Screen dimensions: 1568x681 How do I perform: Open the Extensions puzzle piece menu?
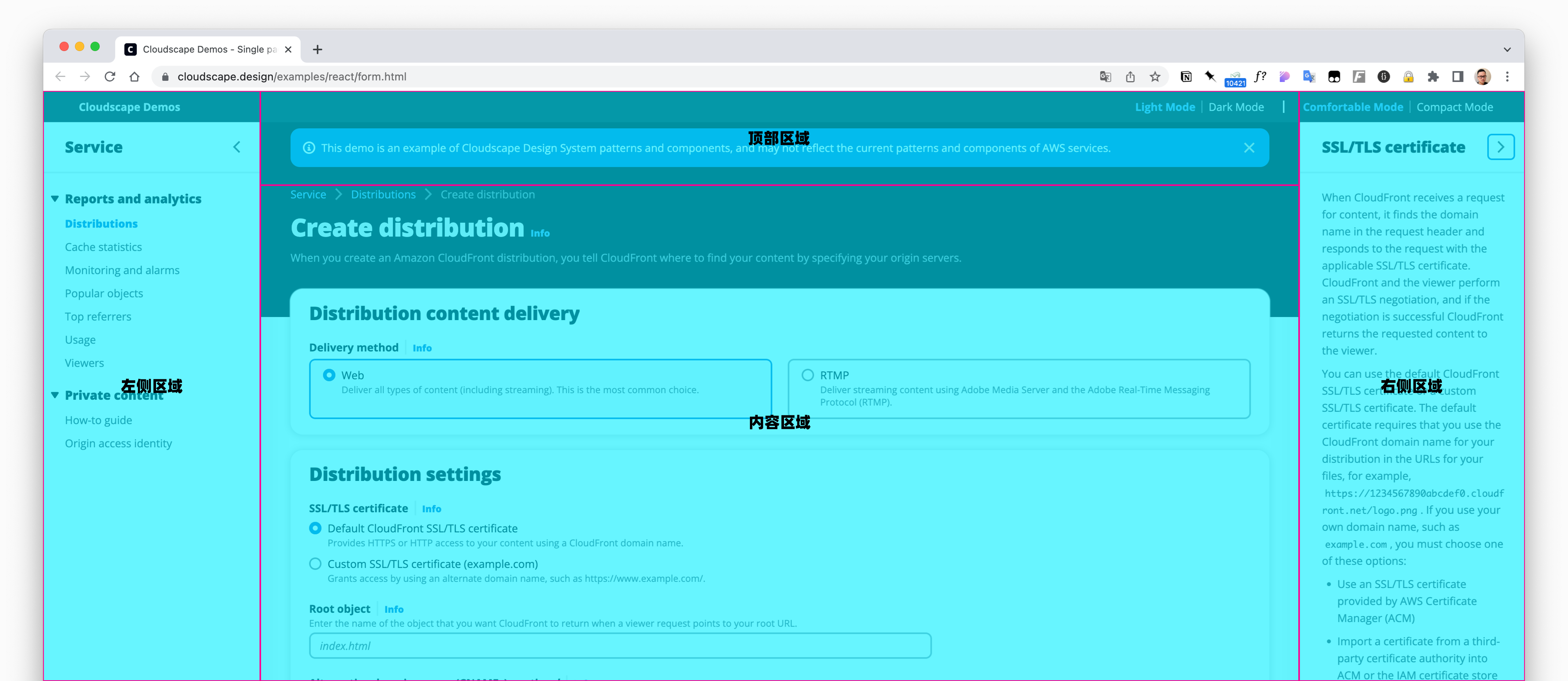click(x=1433, y=76)
